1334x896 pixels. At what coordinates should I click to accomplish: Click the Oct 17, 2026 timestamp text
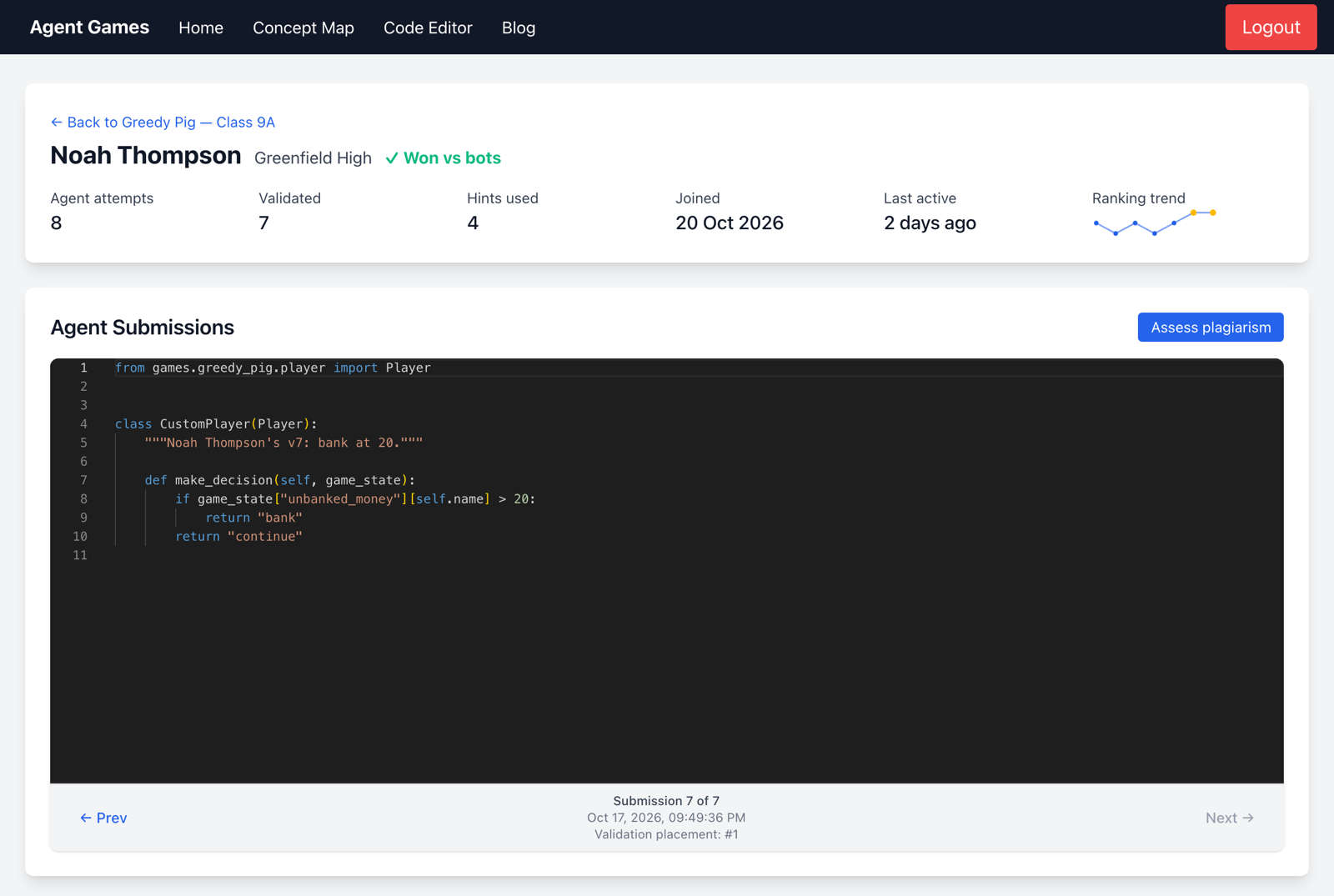pyautogui.click(x=666, y=818)
